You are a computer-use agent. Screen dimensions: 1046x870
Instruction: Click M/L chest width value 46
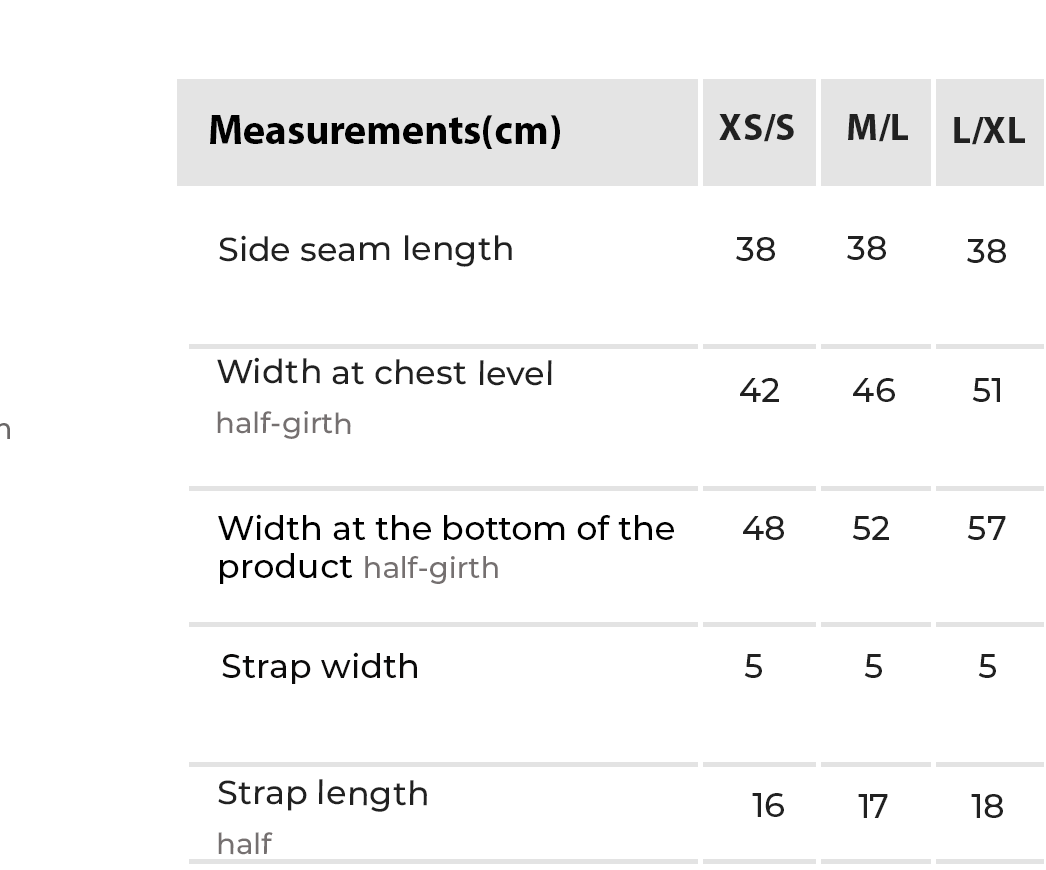click(x=874, y=390)
